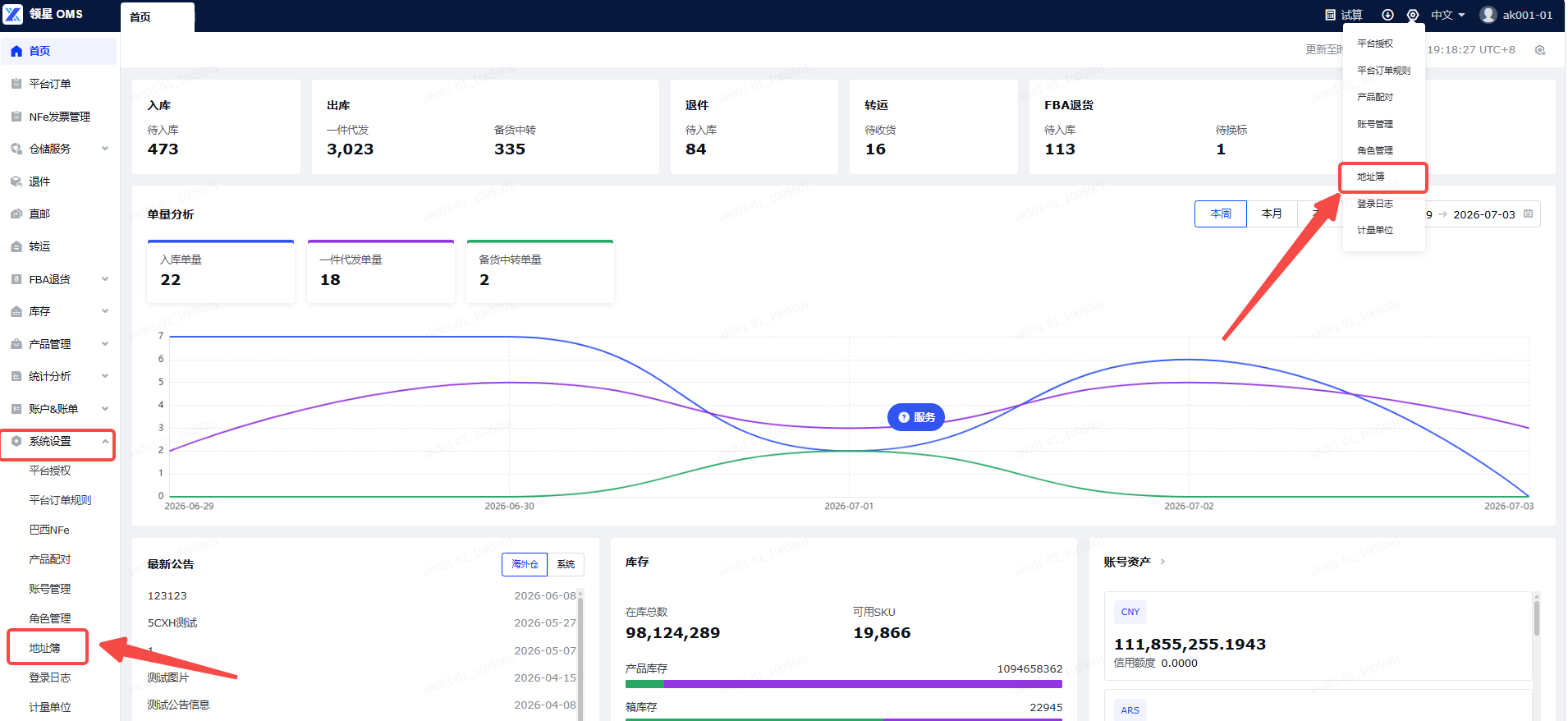
Task: Click the 领星 OMS logo icon
Action: click(x=13, y=14)
